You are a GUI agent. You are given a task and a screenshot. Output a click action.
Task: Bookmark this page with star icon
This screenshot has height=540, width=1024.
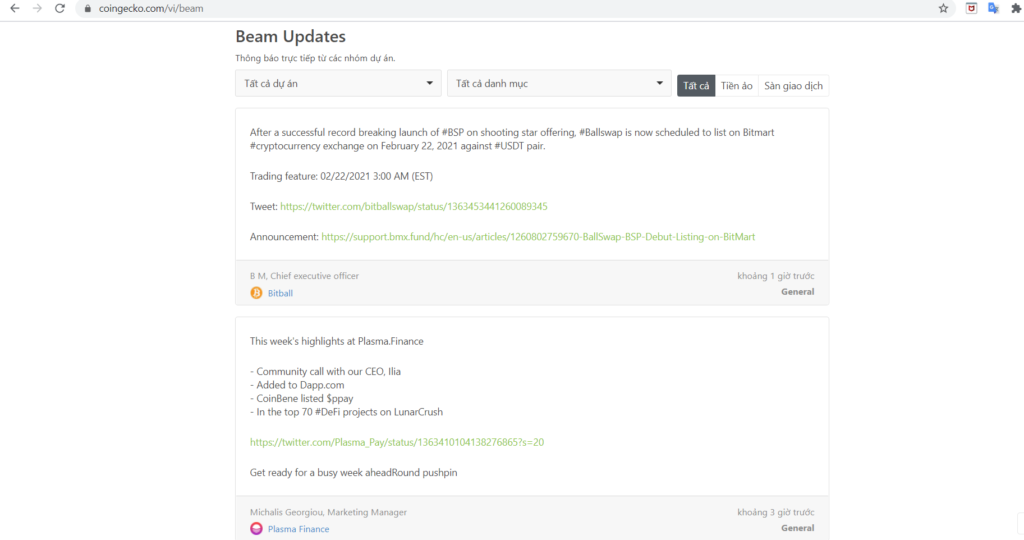(943, 8)
